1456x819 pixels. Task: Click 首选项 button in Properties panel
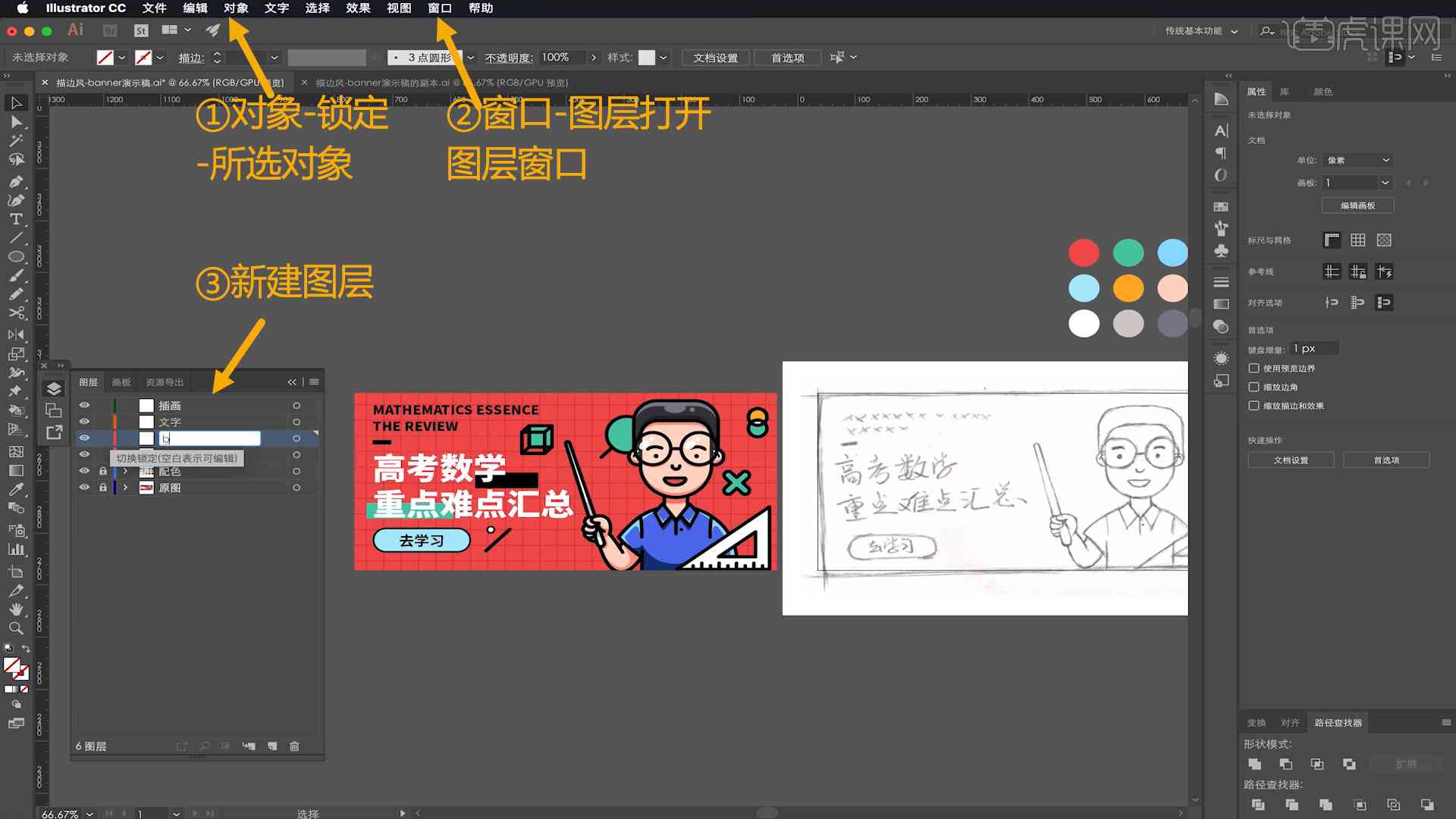point(1388,460)
